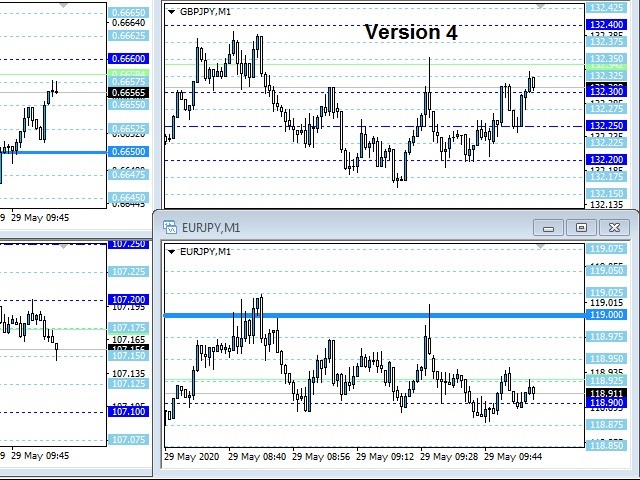The width and height of the screenshot is (640, 480).
Task: Click the 118.875 price label
Action: point(607,425)
